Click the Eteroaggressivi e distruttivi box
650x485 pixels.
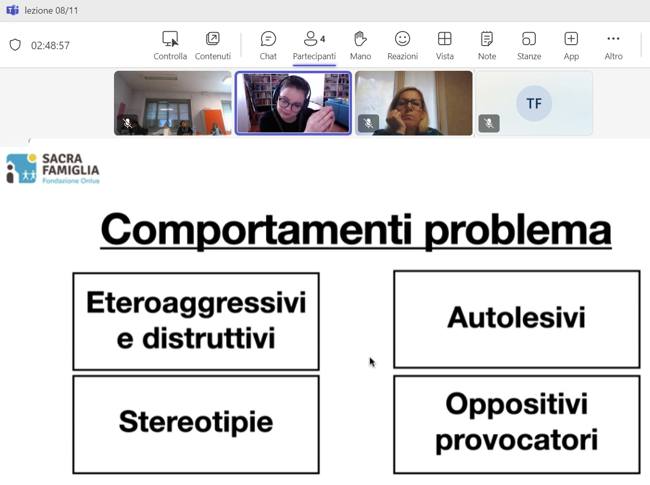(x=196, y=321)
